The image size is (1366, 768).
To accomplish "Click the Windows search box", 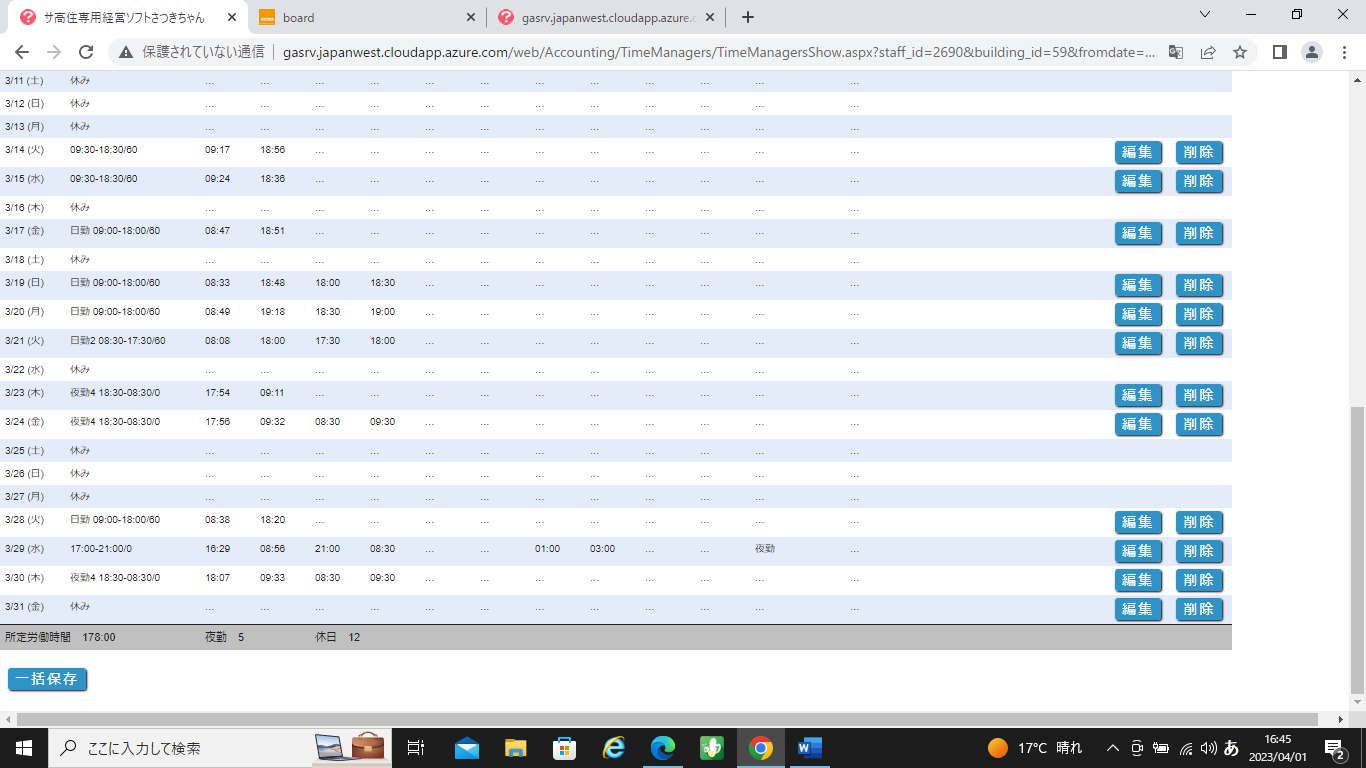I will coord(180,748).
